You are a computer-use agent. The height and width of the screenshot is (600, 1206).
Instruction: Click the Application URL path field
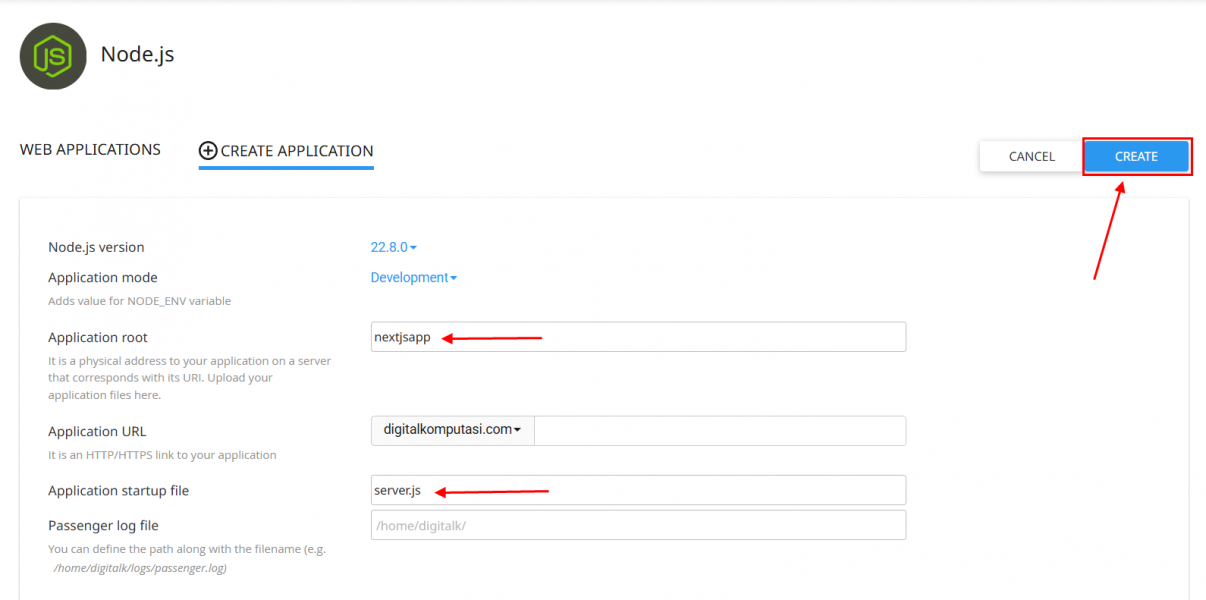[x=720, y=431]
